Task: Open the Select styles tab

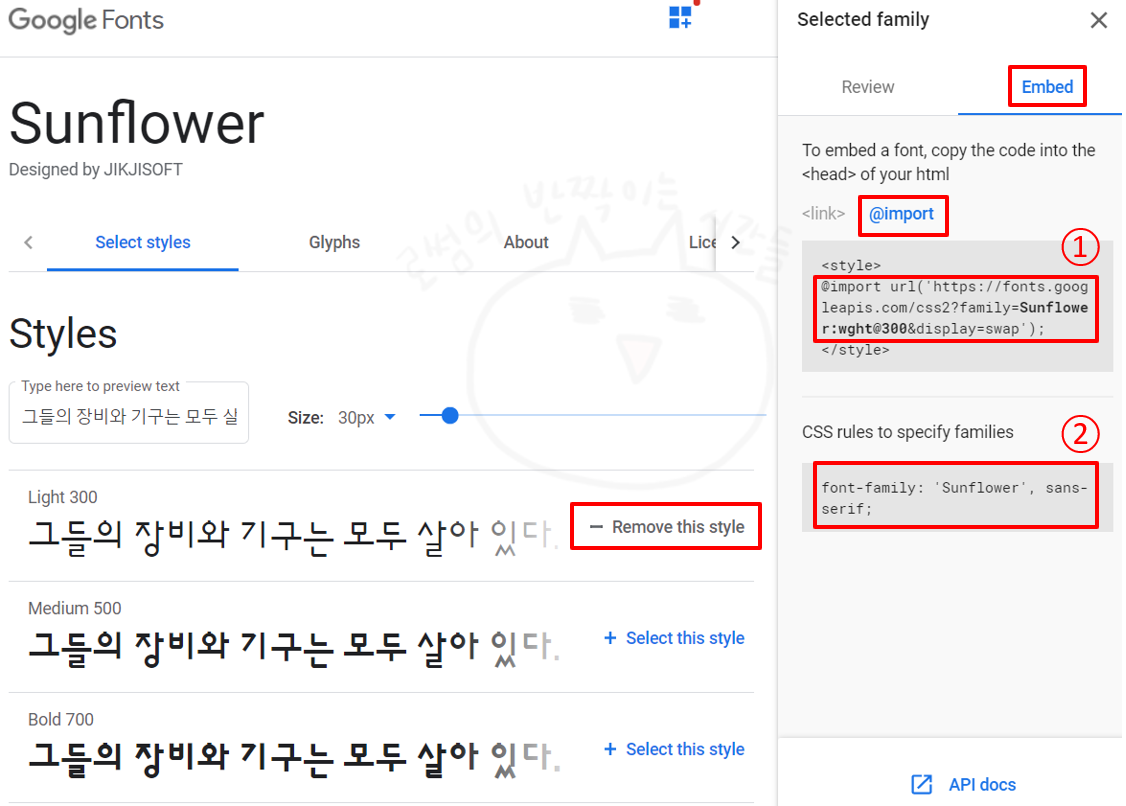Action: 143,242
